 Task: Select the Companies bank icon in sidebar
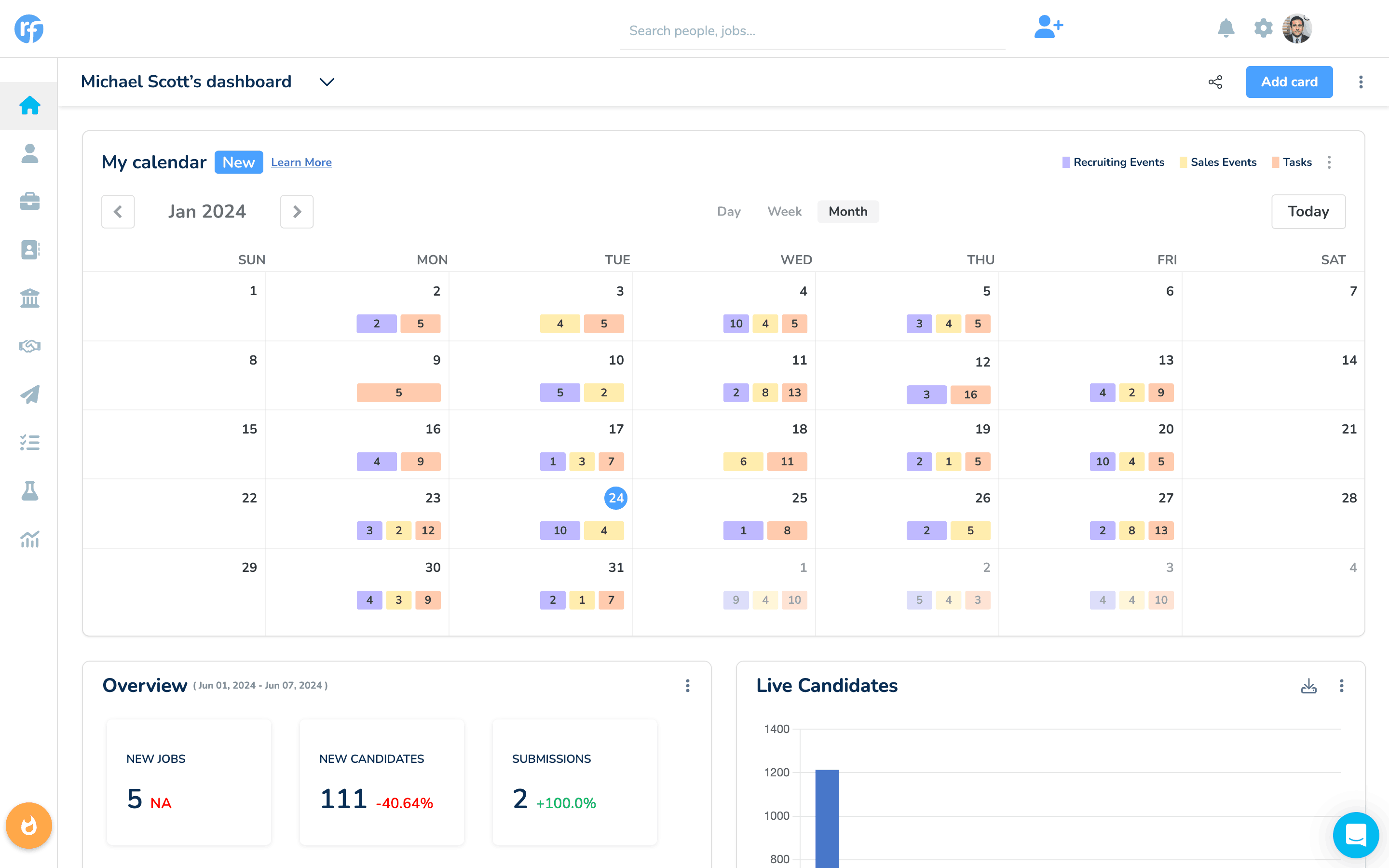[x=29, y=298]
